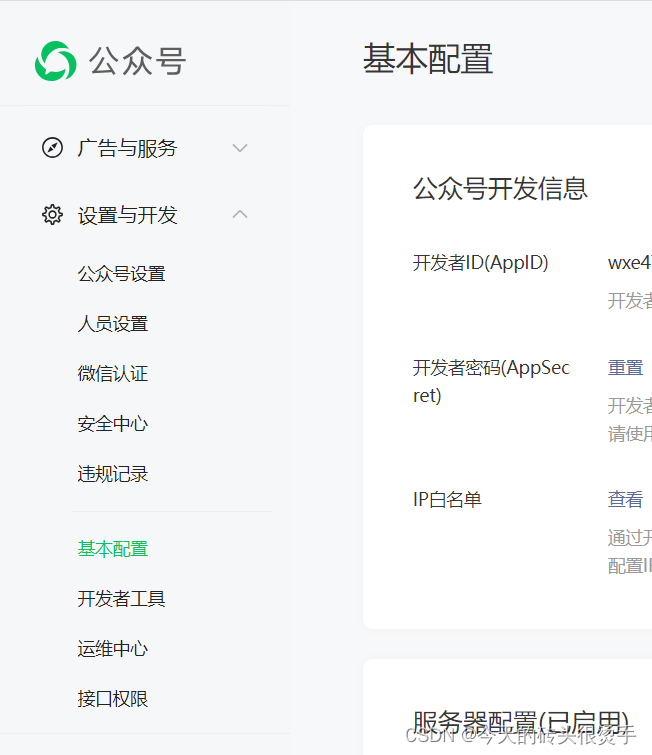652x755 pixels.
Task: Click 重置 link for AppSecret
Action: [626, 368]
